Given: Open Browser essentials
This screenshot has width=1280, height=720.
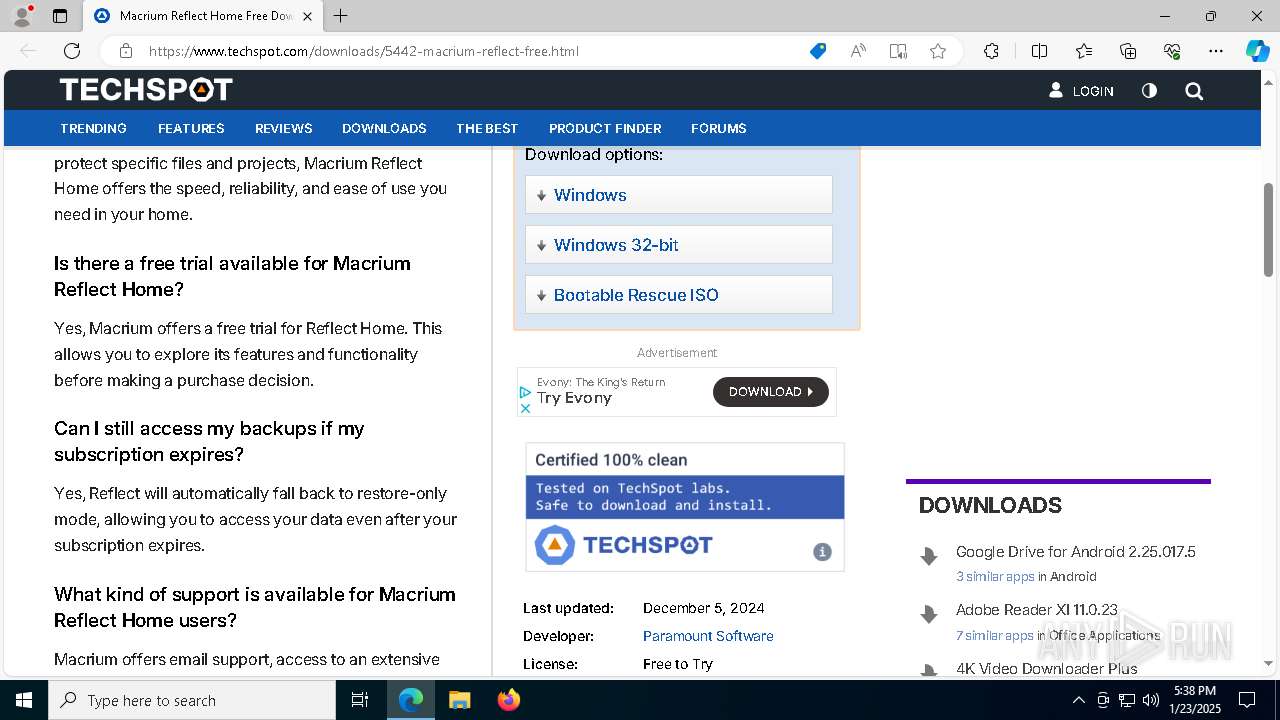Looking at the screenshot, I should [x=1172, y=51].
